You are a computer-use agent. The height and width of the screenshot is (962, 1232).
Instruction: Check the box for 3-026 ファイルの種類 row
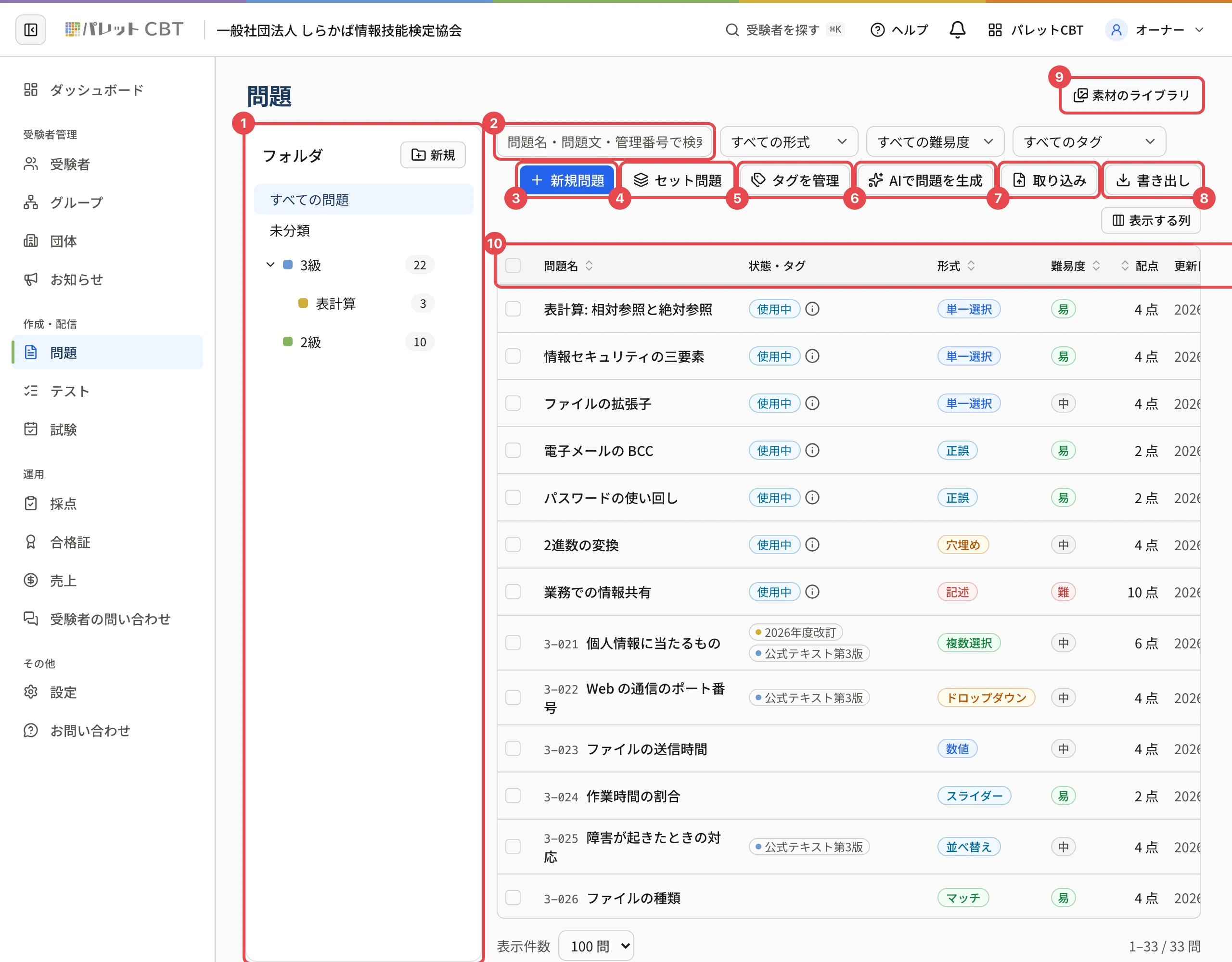[513, 898]
